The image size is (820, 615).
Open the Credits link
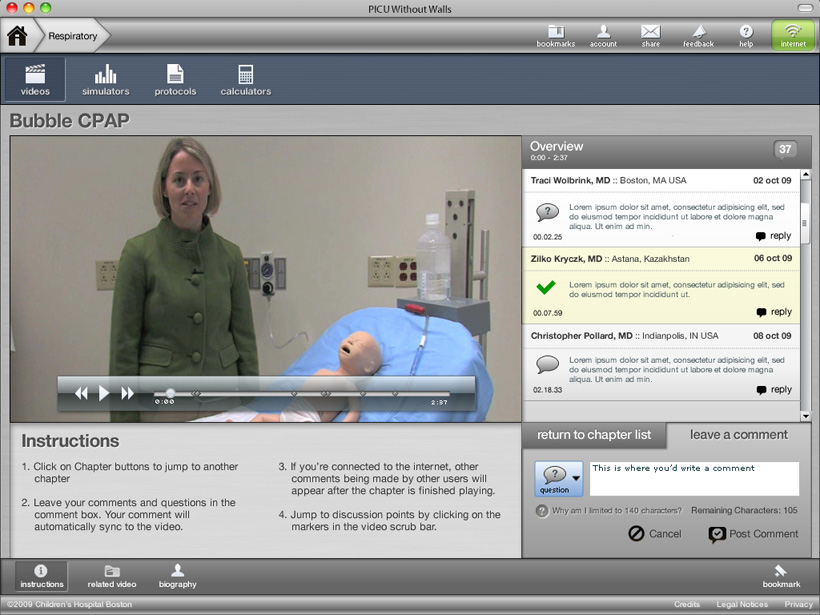[x=687, y=605]
